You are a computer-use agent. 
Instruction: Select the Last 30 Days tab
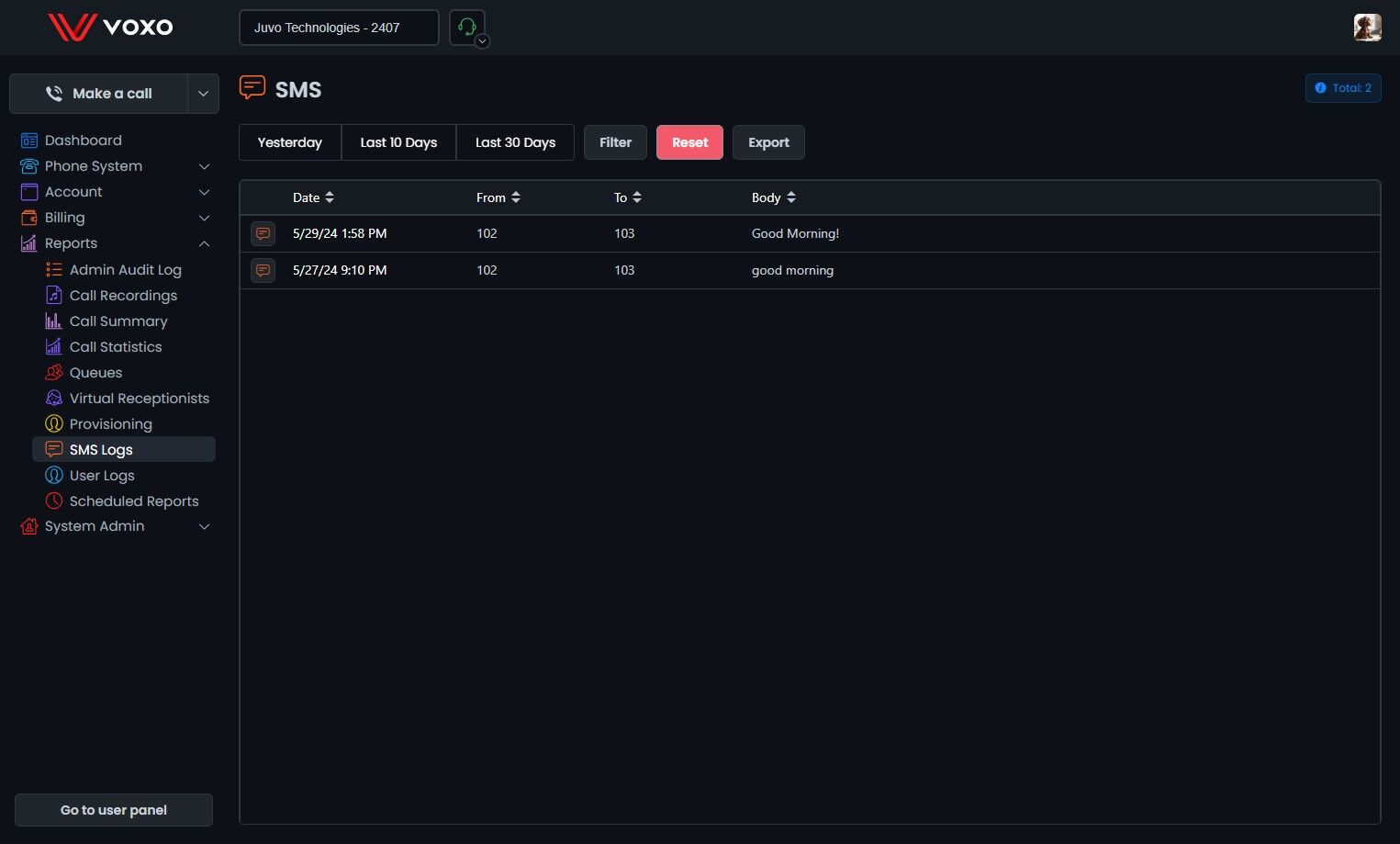click(x=515, y=142)
